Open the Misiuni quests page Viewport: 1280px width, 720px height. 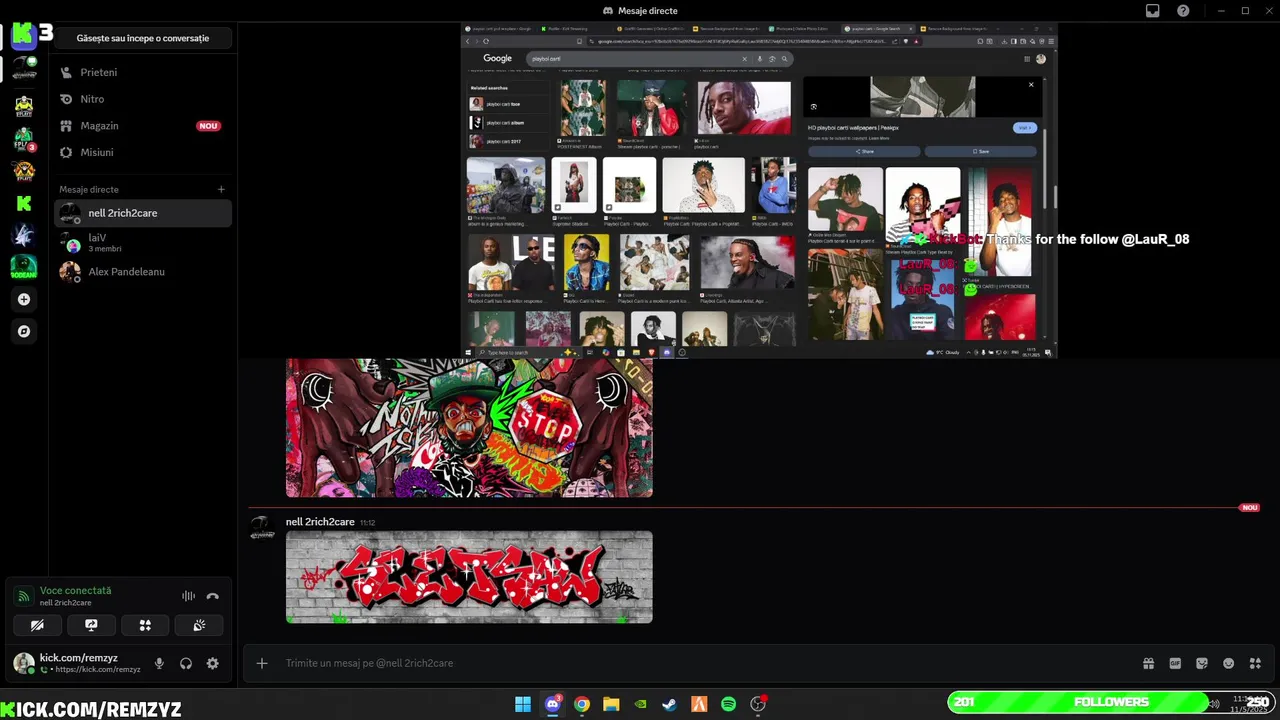[143, 152]
